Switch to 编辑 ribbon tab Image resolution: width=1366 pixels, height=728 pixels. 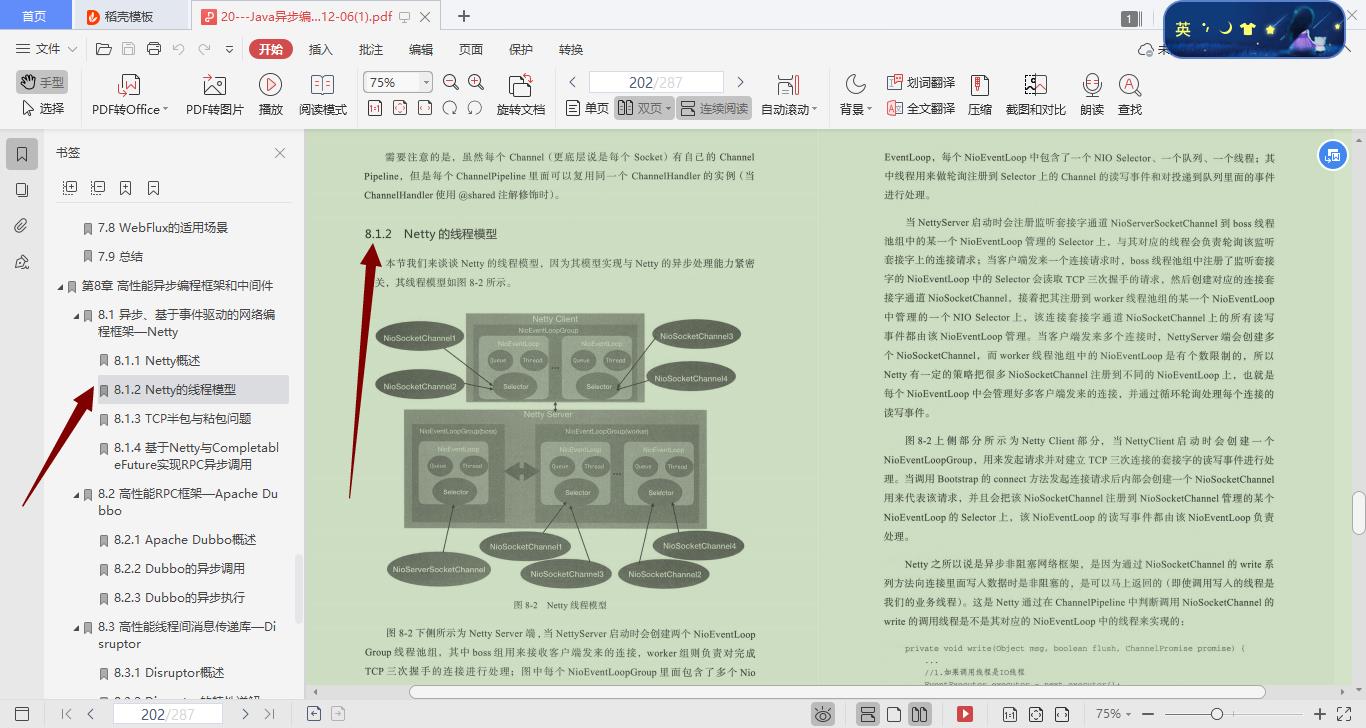(x=421, y=49)
